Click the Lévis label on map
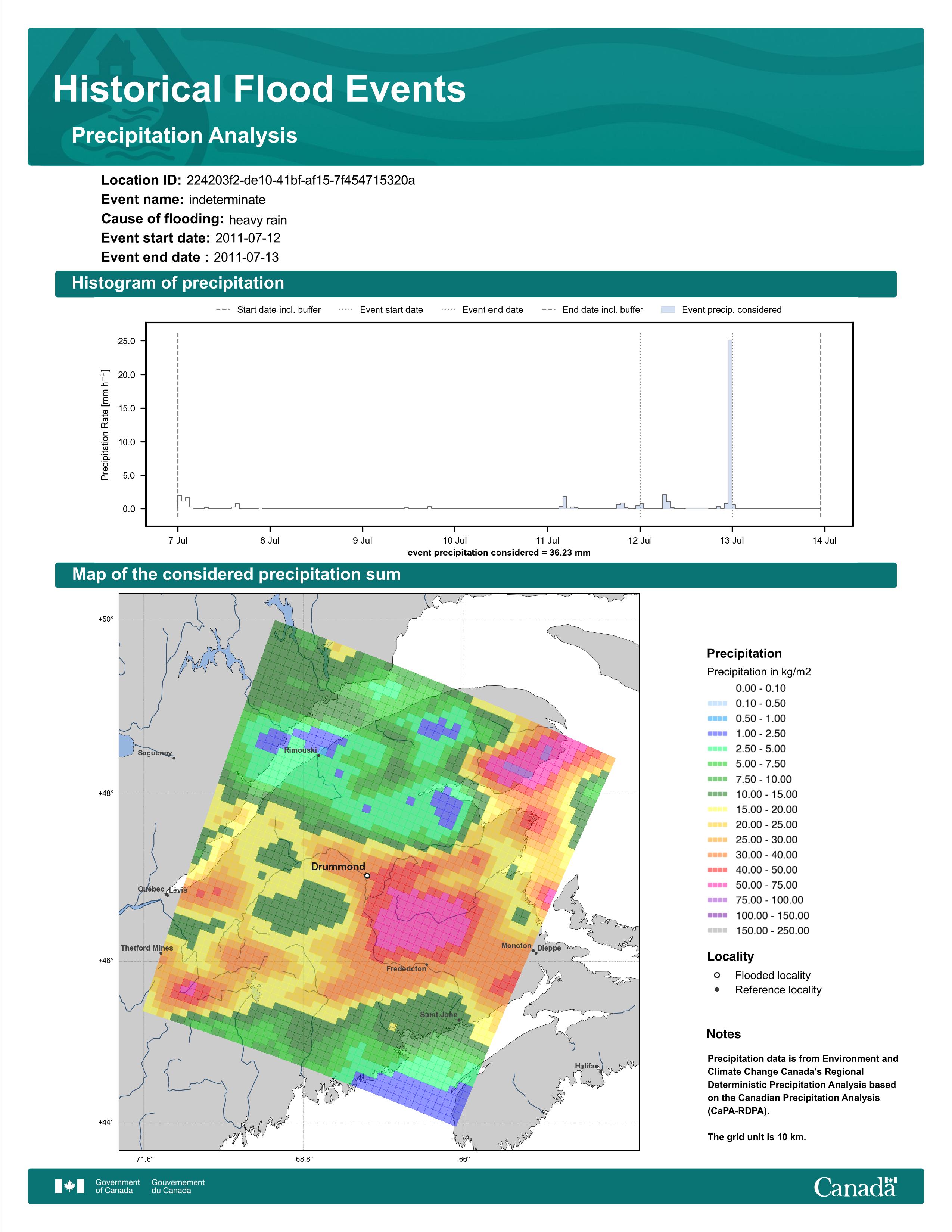The width and height of the screenshot is (952, 1232). tap(177, 890)
